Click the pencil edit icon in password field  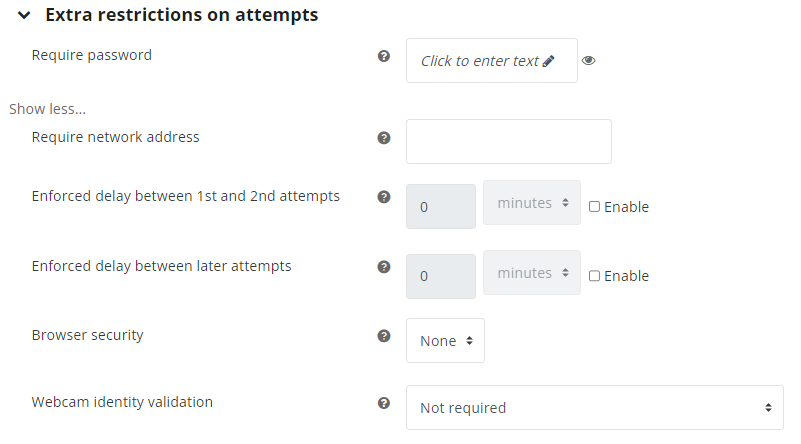pos(549,61)
